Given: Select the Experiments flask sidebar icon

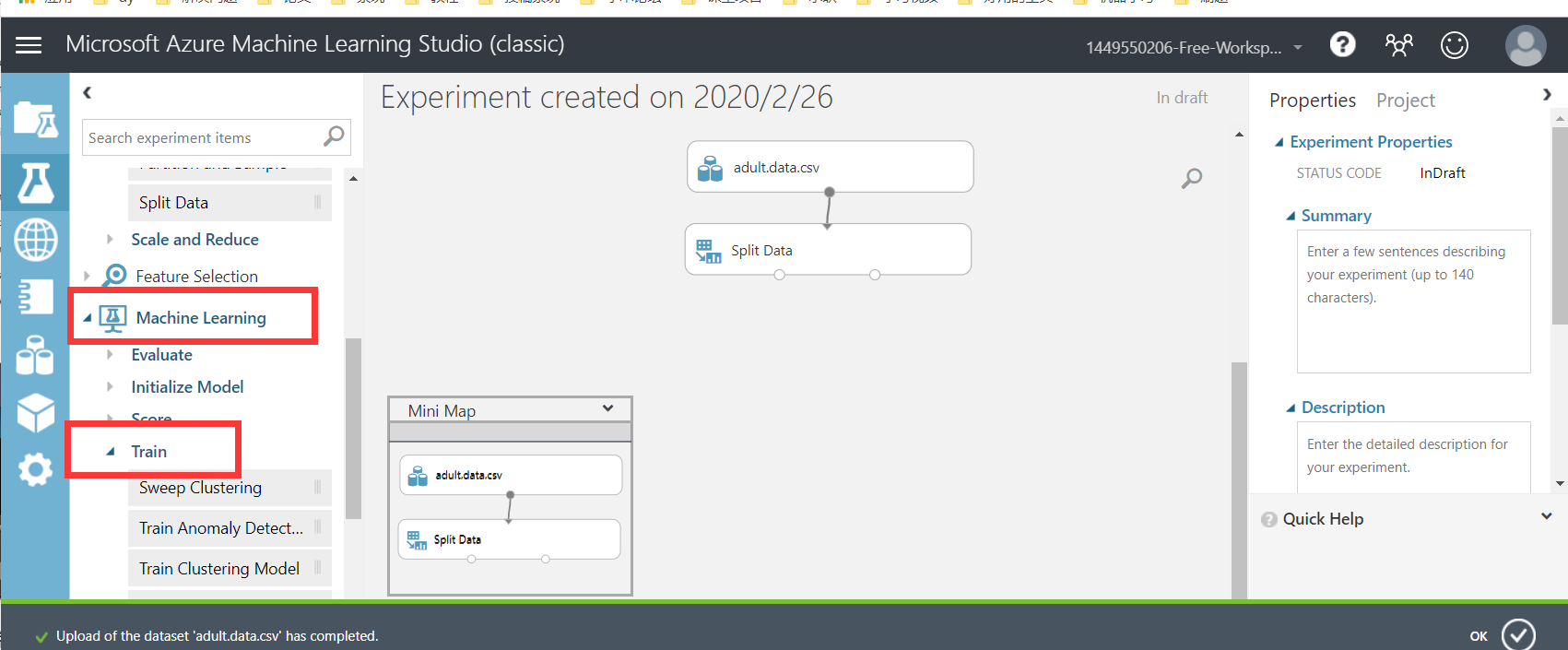Looking at the screenshot, I should (x=35, y=182).
